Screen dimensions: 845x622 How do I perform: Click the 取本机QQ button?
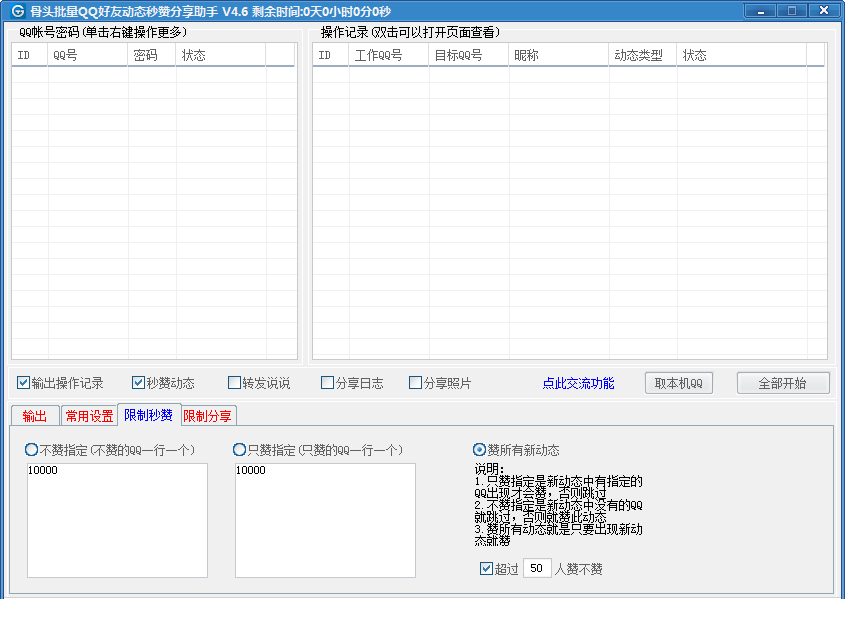pyautogui.click(x=678, y=383)
